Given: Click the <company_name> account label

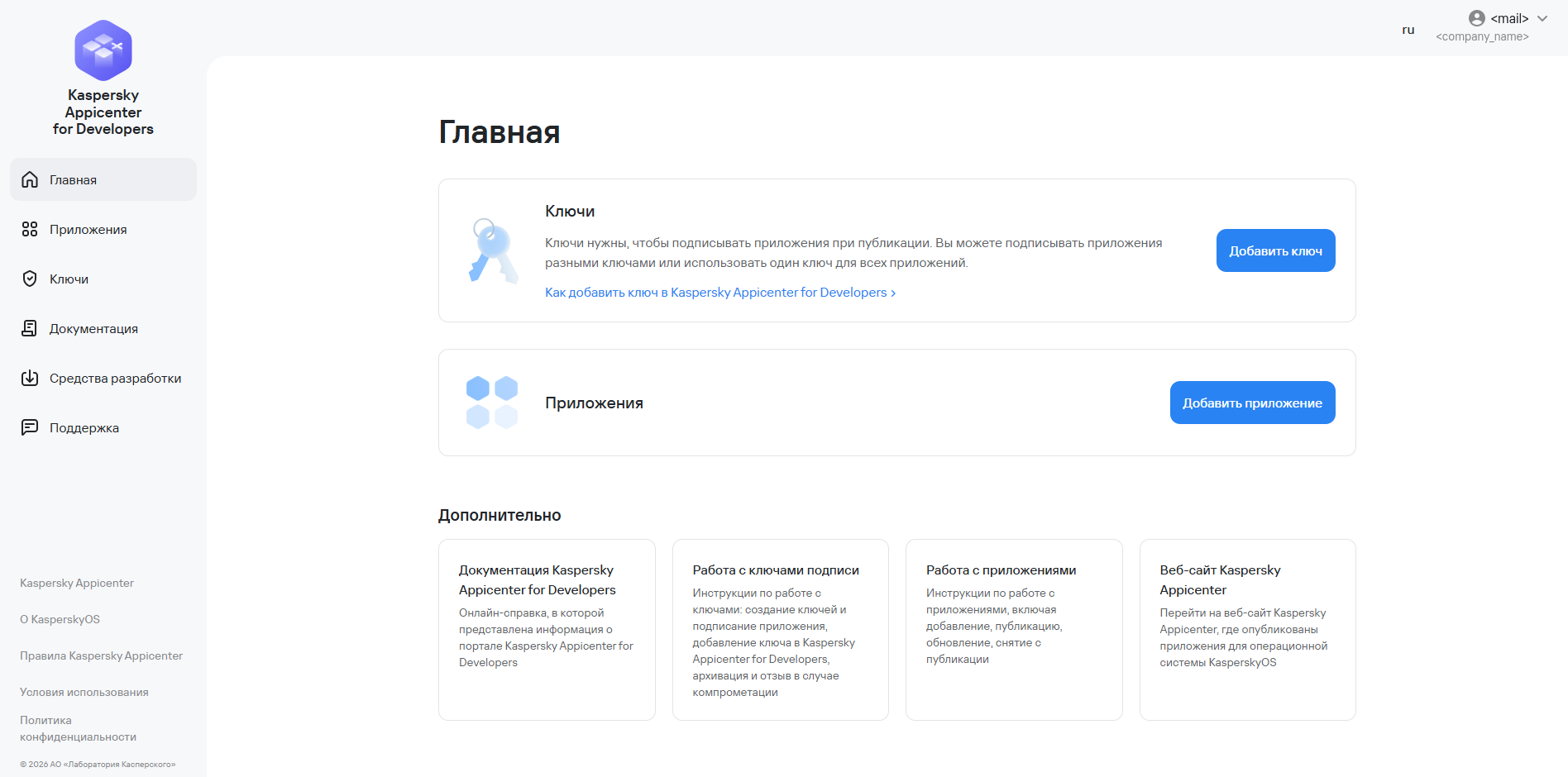Looking at the screenshot, I should (x=1482, y=36).
